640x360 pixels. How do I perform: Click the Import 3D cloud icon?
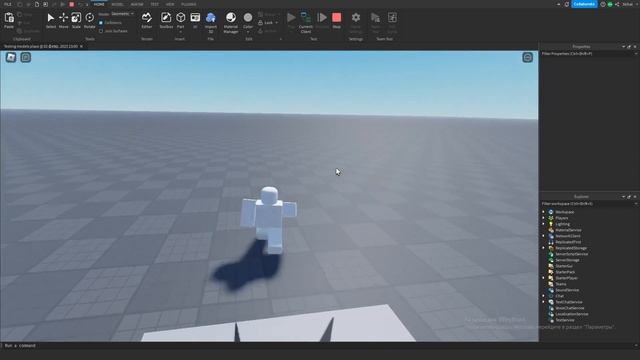[211, 18]
